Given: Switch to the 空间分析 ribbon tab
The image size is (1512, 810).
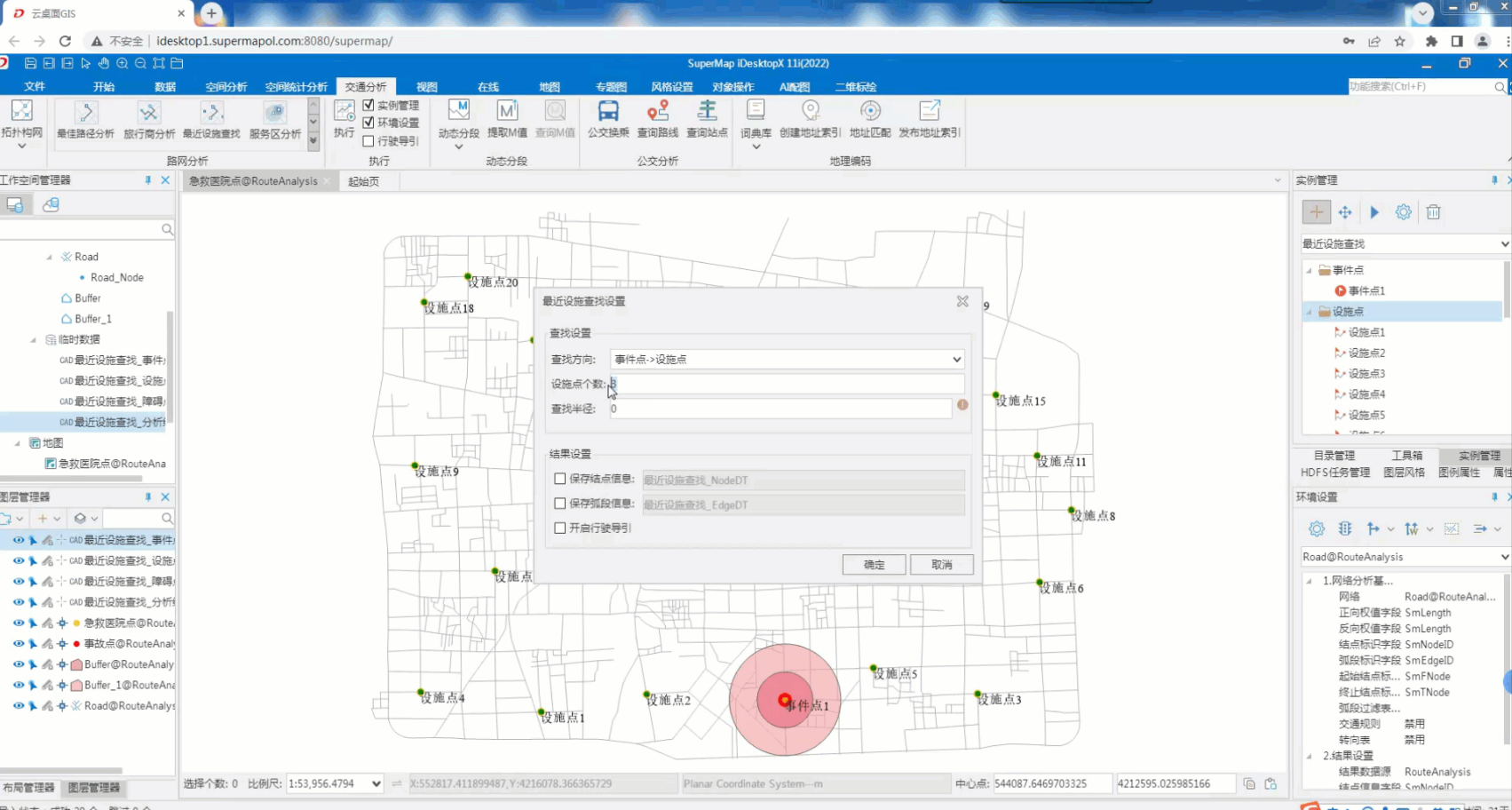Looking at the screenshot, I should (226, 87).
